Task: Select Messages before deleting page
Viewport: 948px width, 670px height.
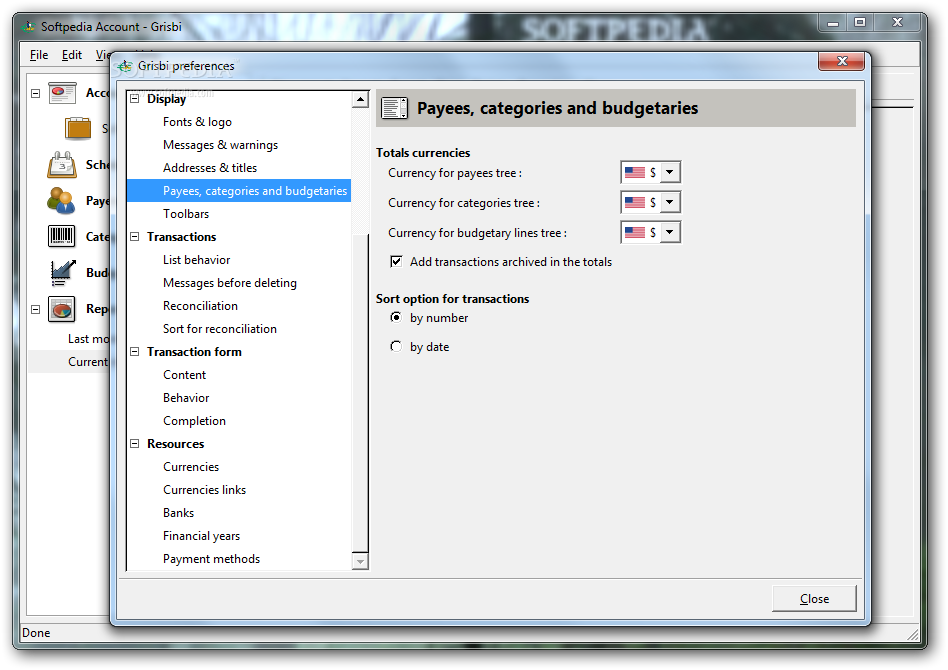Action: (x=230, y=282)
